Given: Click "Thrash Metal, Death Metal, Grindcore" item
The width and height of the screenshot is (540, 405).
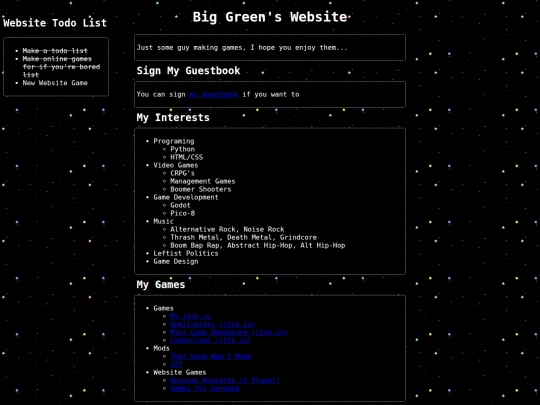Looking at the screenshot, I should tap(243, 237).
